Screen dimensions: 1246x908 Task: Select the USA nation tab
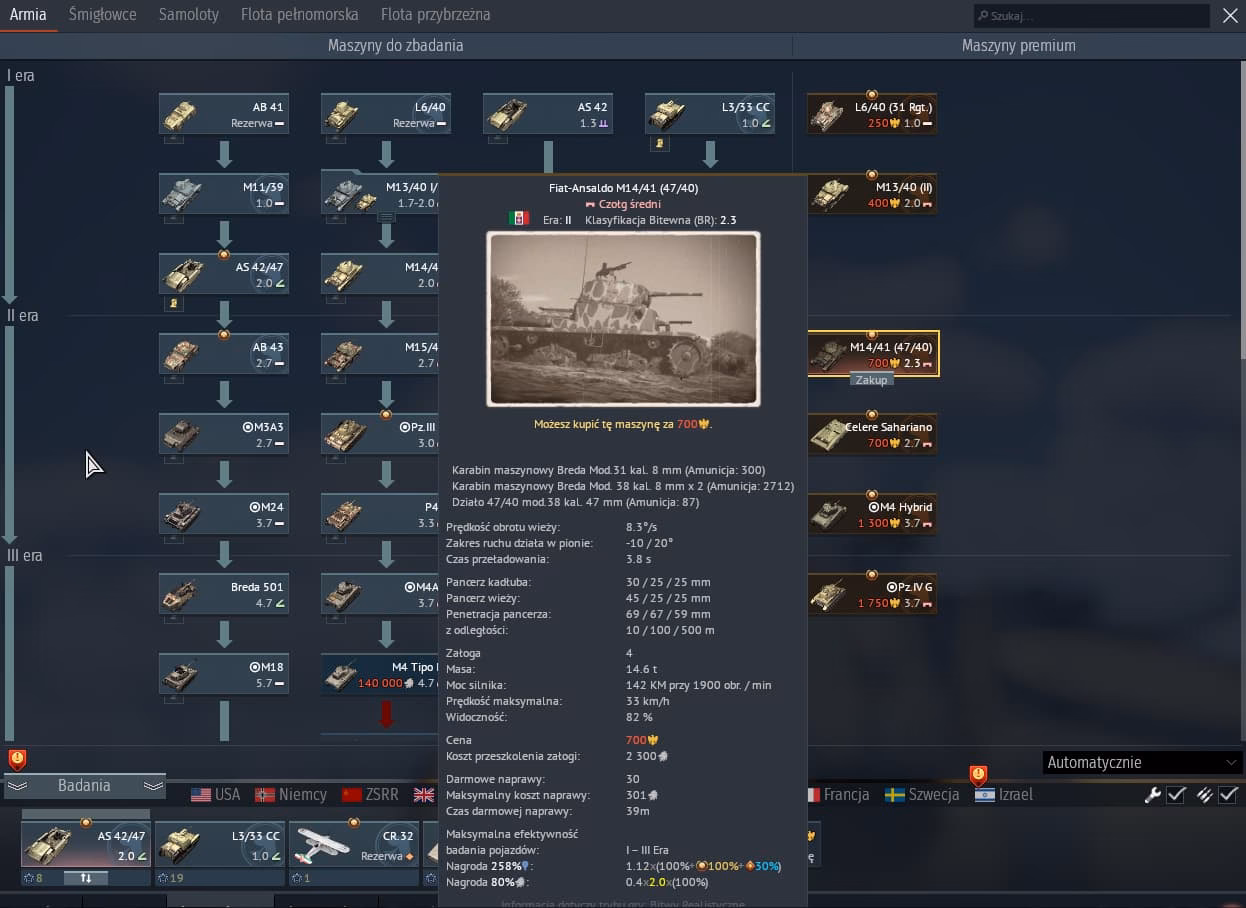pyautogui.click(x=215, y=795)
